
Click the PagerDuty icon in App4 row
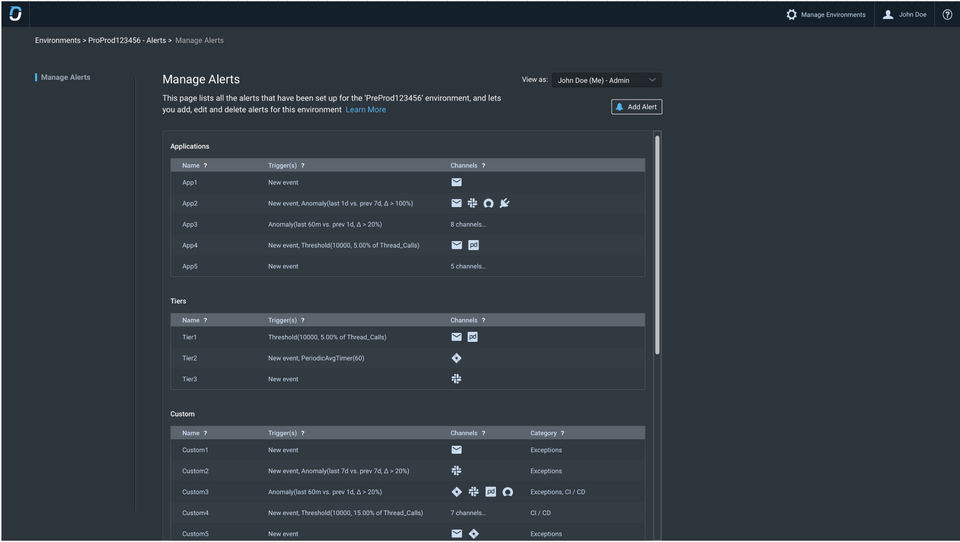(x=473, y=245)
